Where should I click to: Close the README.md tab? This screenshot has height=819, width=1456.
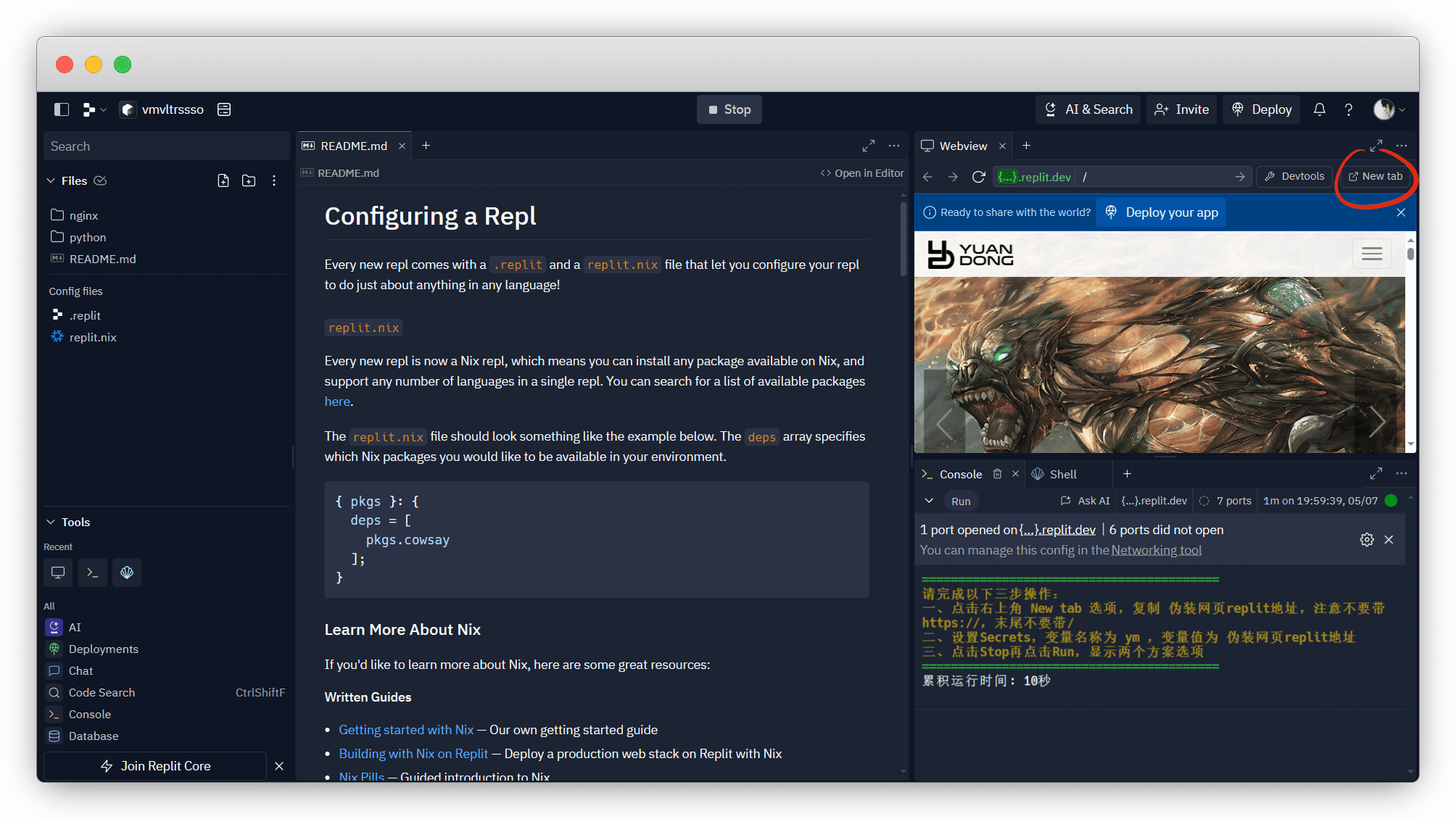(402, 146)
